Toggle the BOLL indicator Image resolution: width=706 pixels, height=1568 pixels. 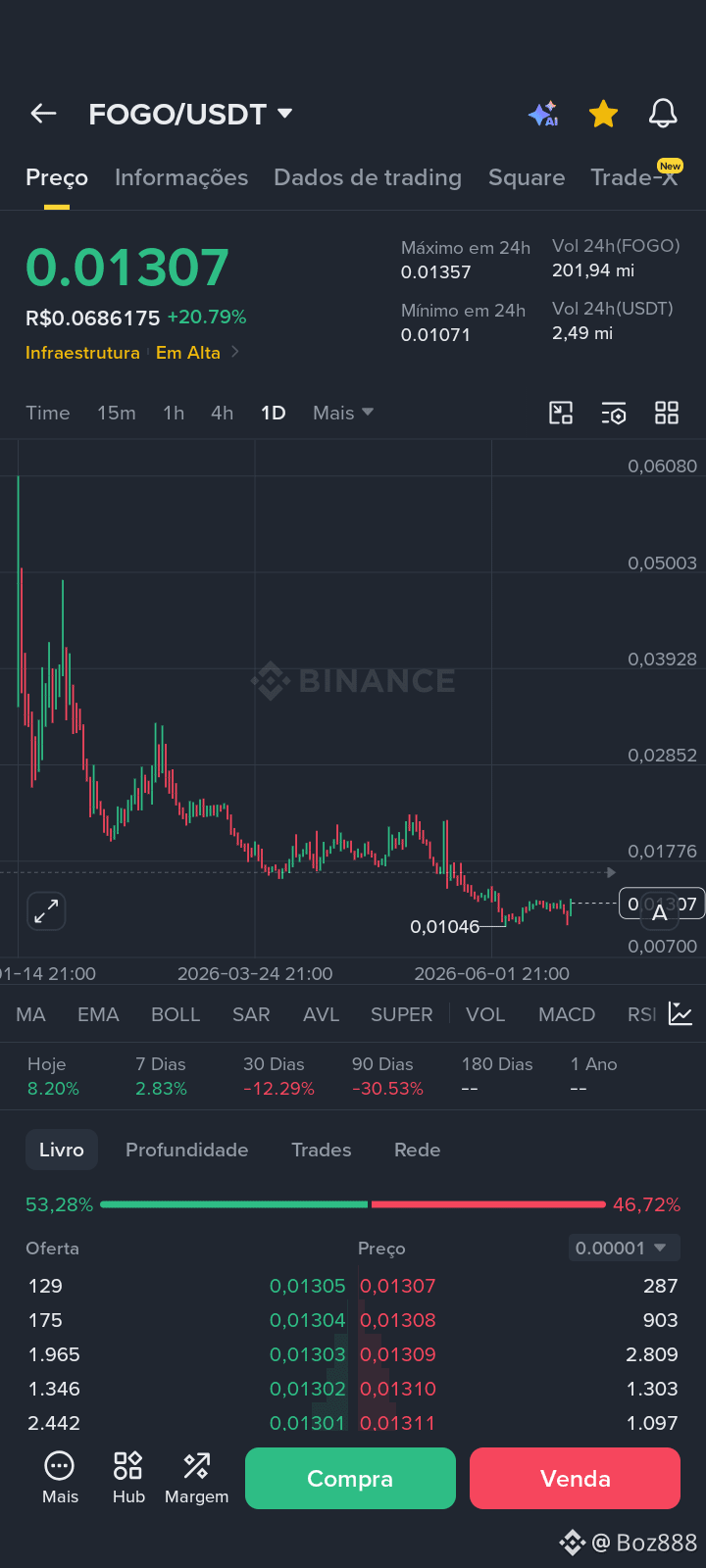176,1014
